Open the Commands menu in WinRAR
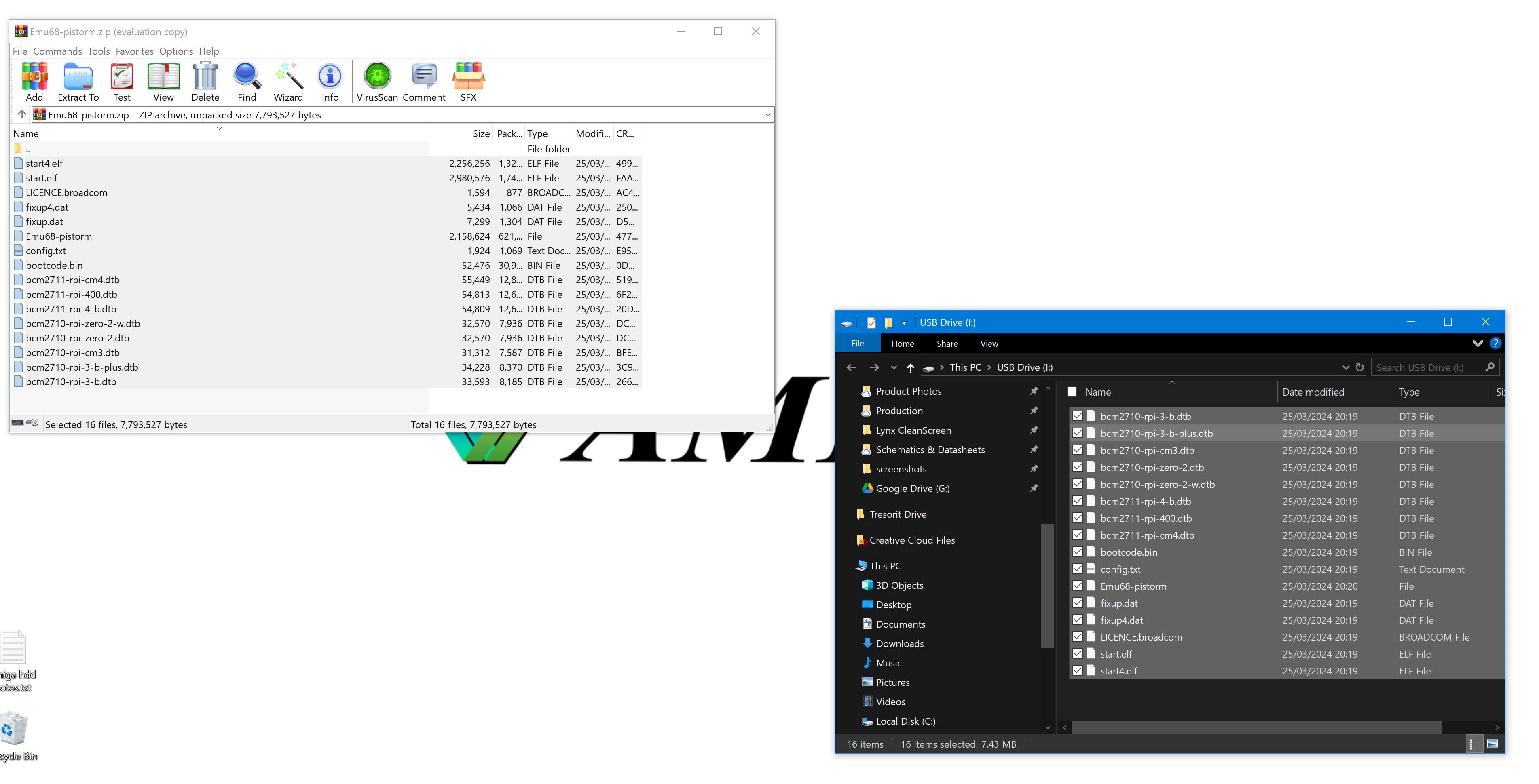The height and width of the screenshot is (784, 1539). 57,51
